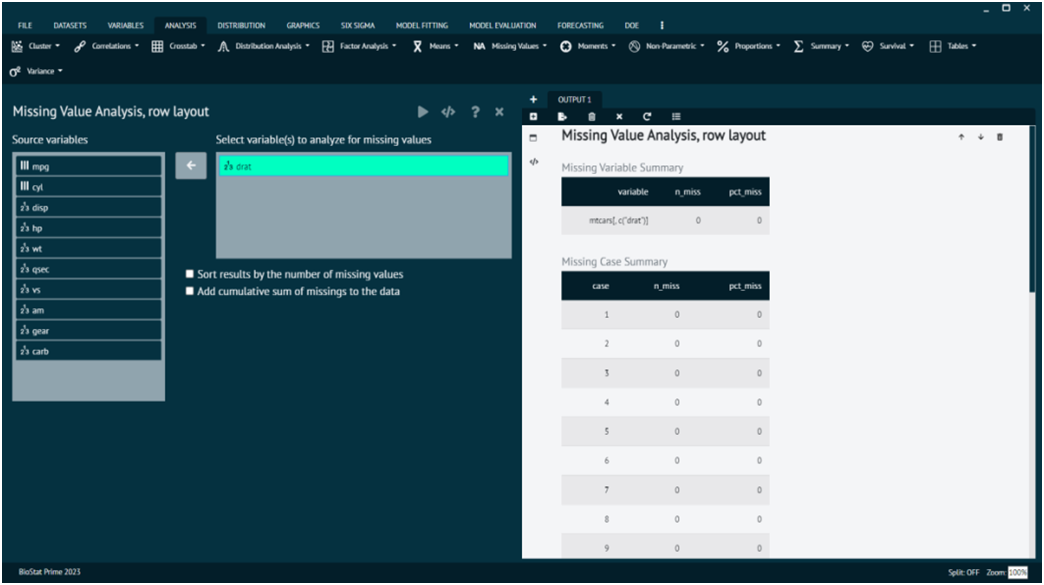Close the Missing Value Analysis dialog panel
The width and height of the screenshot is (1044, 585).
tap(499, 112)
